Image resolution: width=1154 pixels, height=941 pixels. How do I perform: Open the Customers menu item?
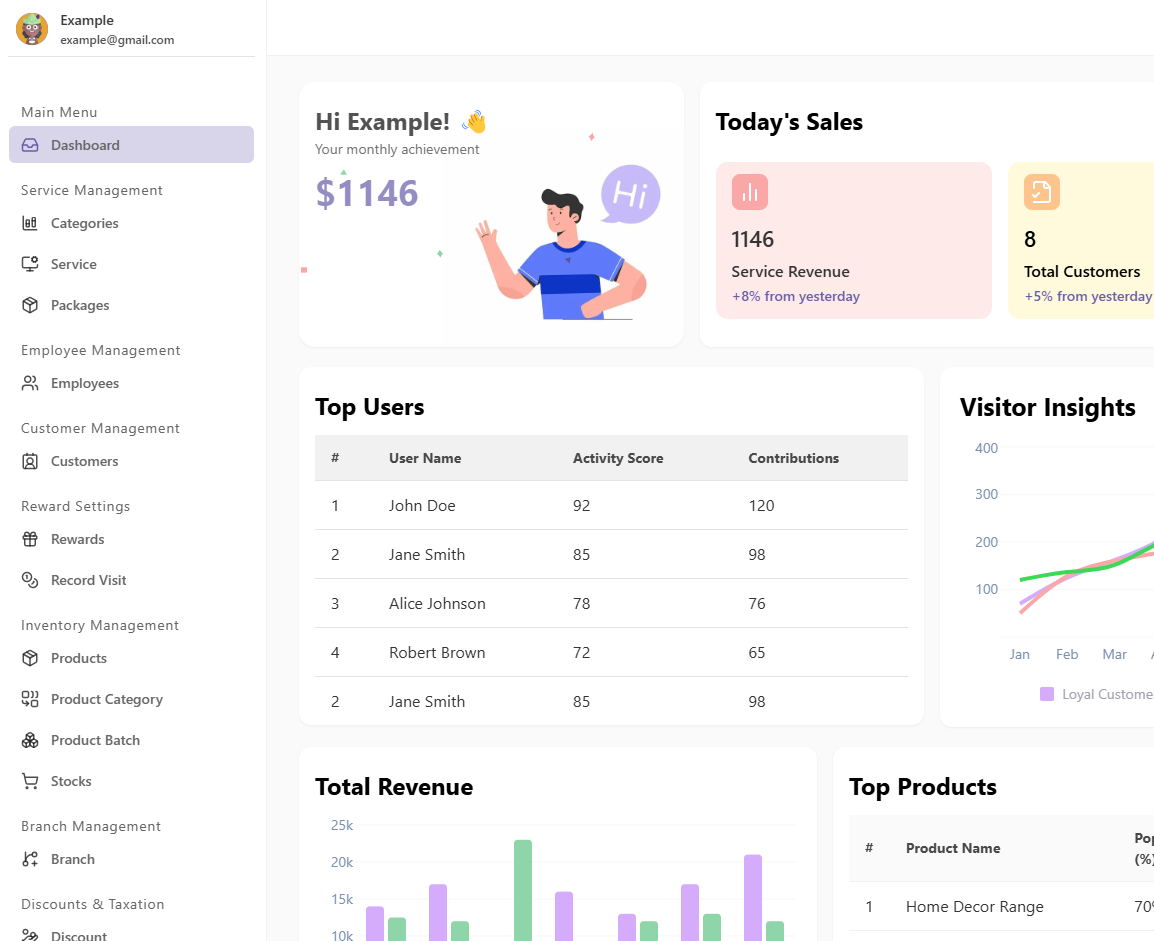coord(84,461)
